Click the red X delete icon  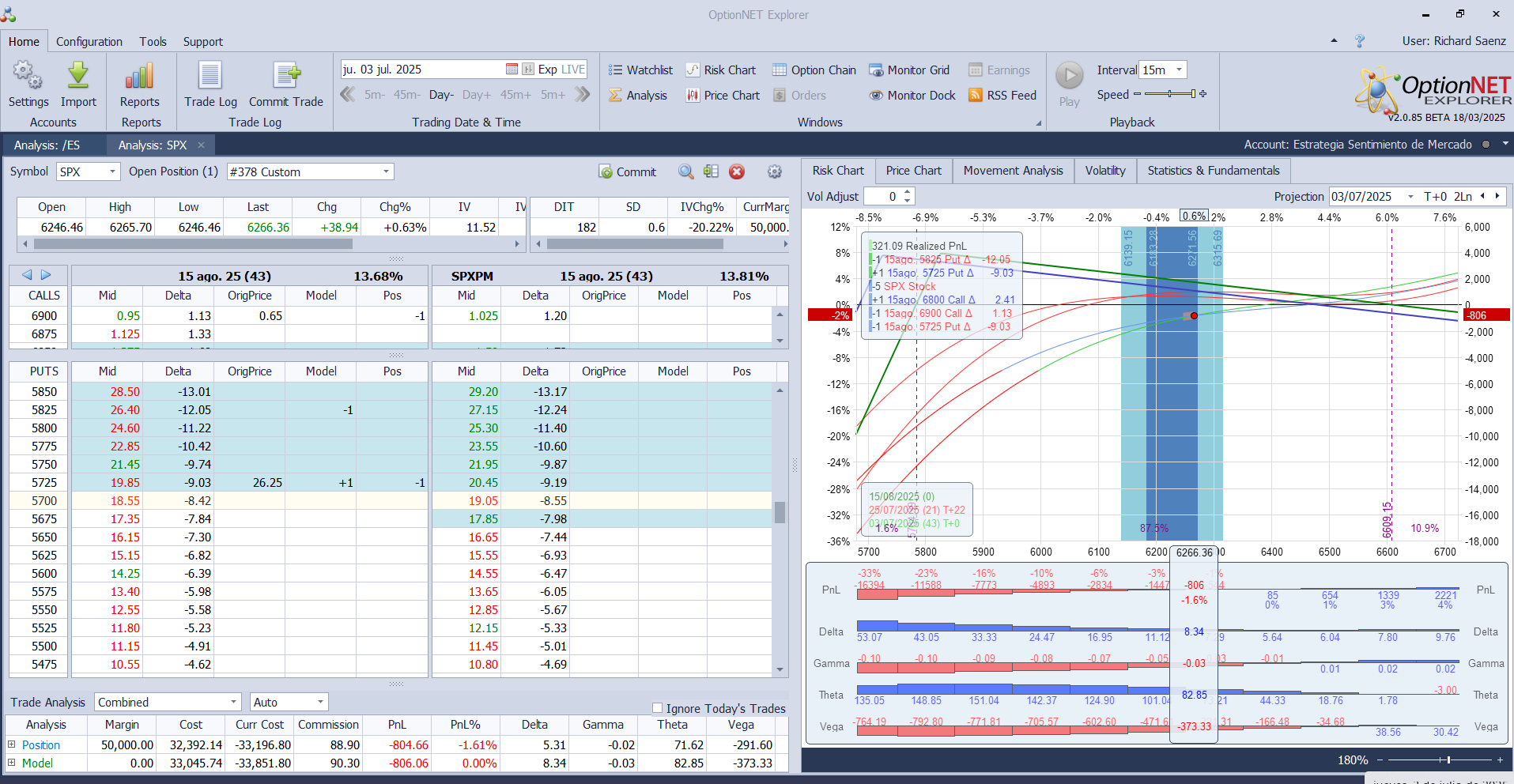point(737,171)
